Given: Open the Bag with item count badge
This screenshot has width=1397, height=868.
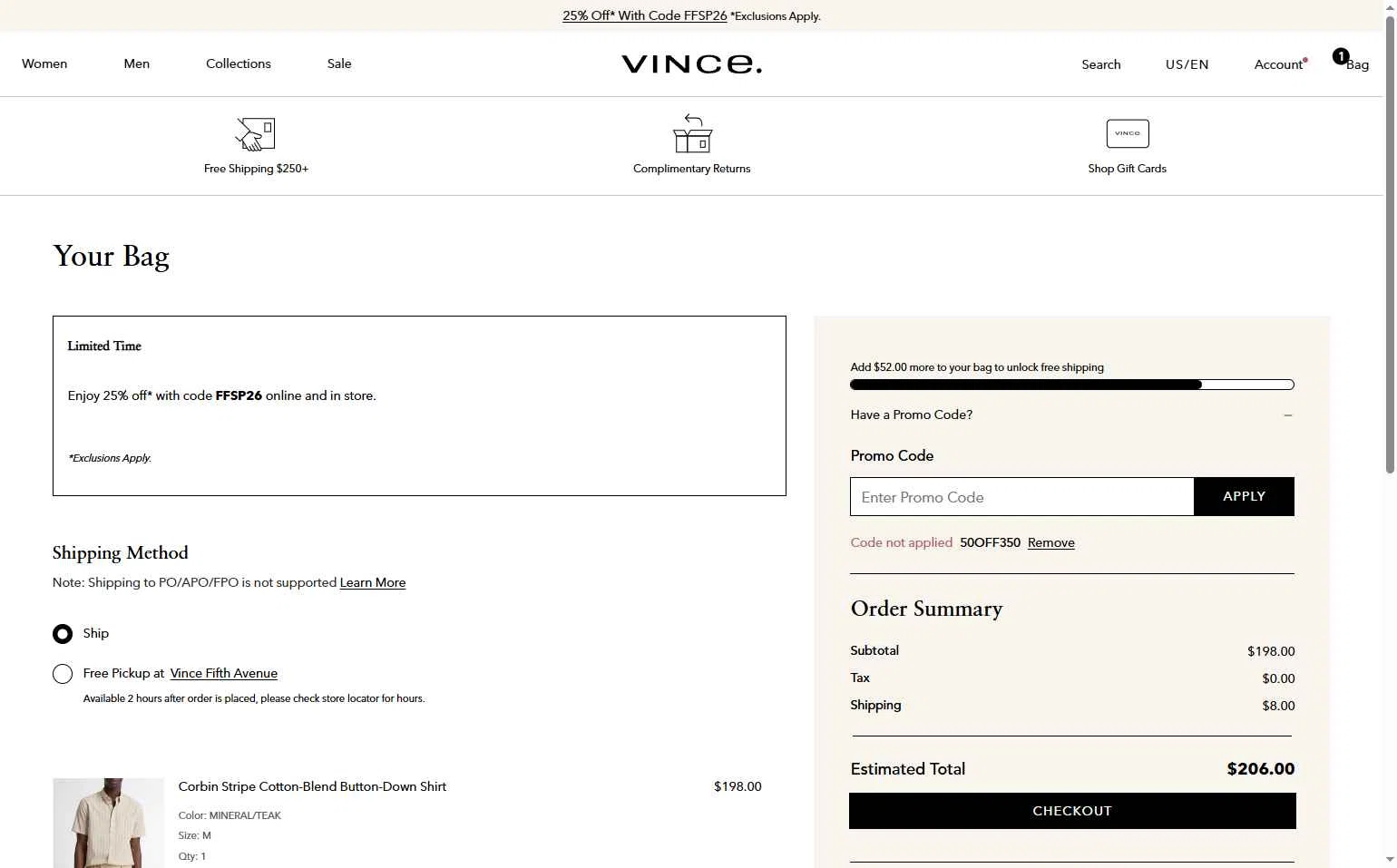Looking at the screenshot, I should pyautogui.click(x=1351, y=63).
